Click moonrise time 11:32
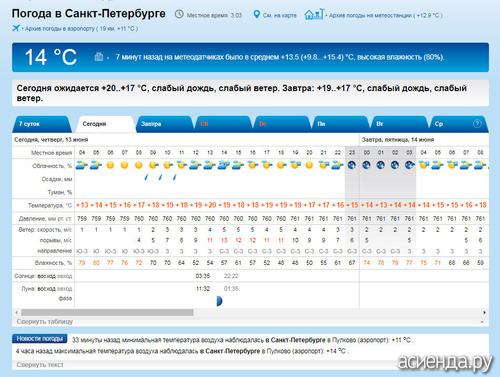 click(203, 289)
